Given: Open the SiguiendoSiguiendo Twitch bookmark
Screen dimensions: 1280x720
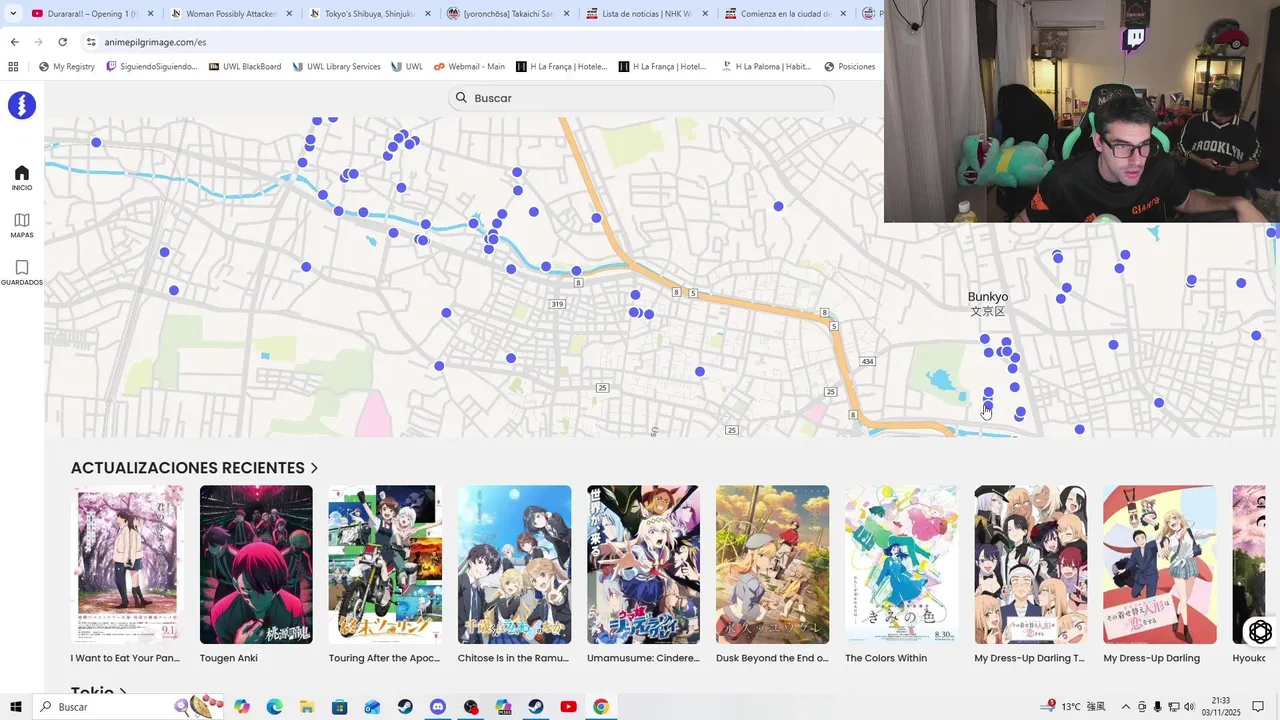Looking at the screenshot, I should tap(152, 67).
